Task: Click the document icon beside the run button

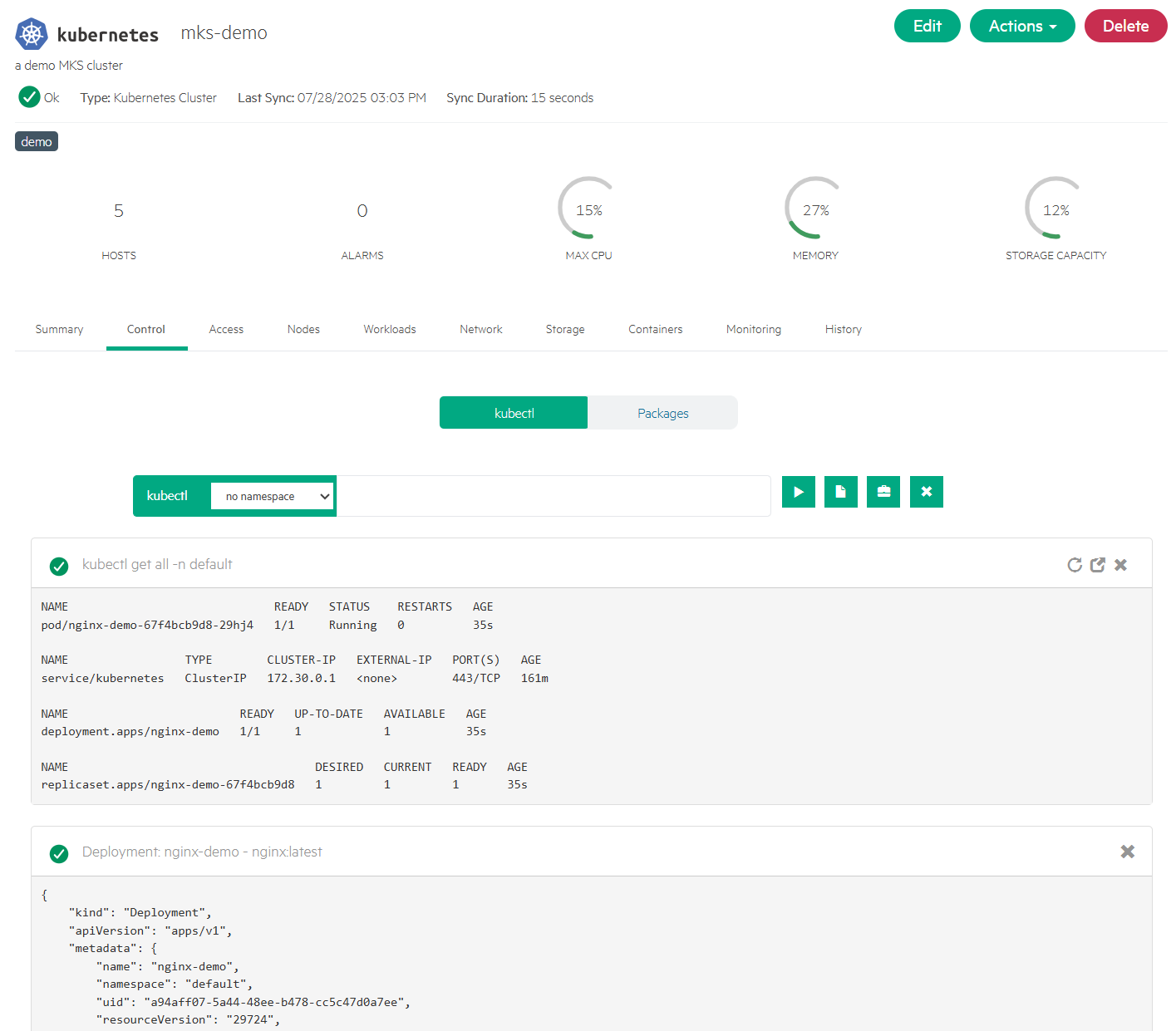Action: (x=840, y=492)
